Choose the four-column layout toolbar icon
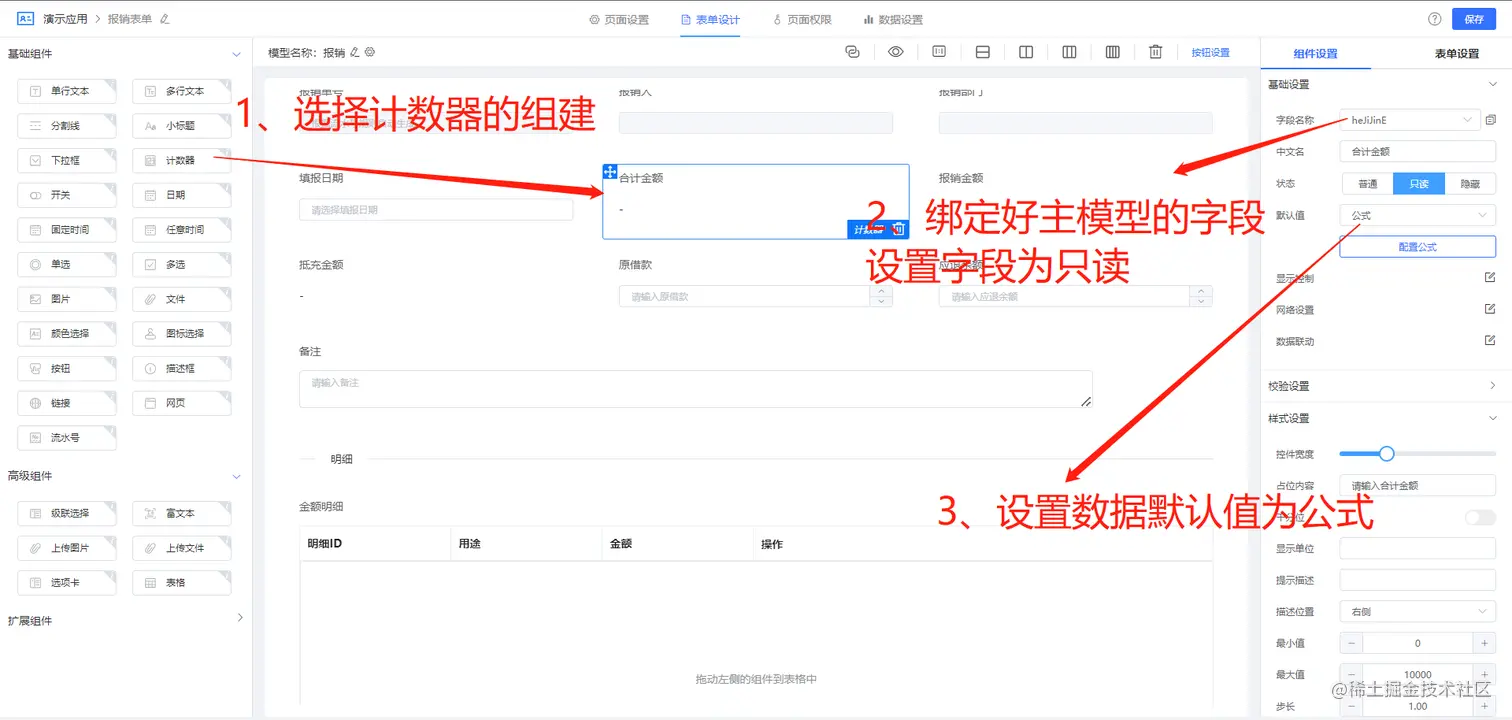 coord(1112,52)
